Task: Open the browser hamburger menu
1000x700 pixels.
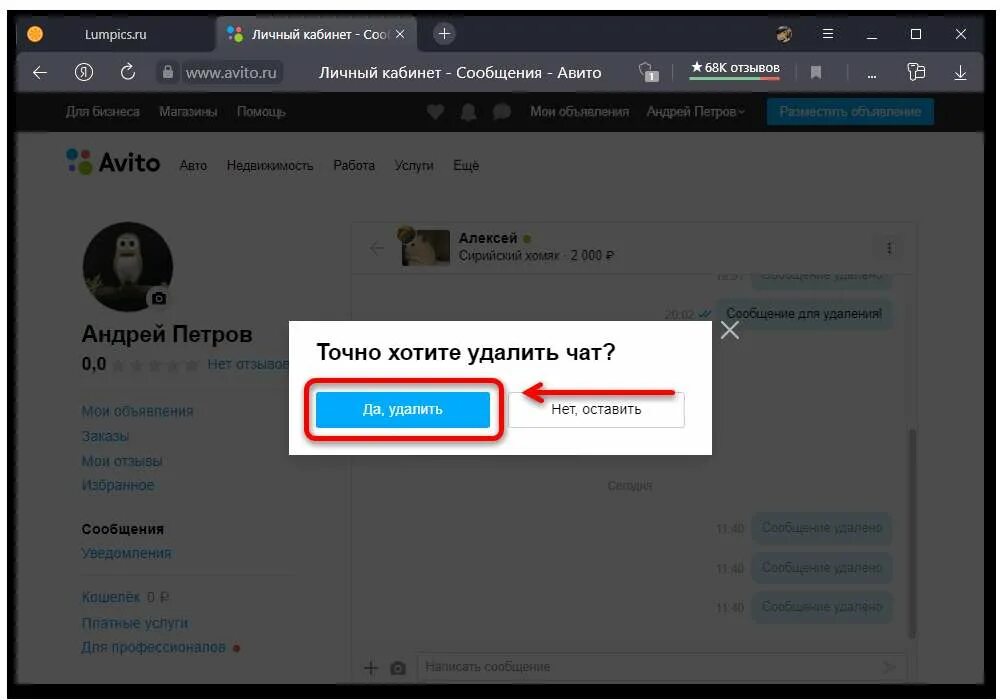Action: [x=828, y=34]
